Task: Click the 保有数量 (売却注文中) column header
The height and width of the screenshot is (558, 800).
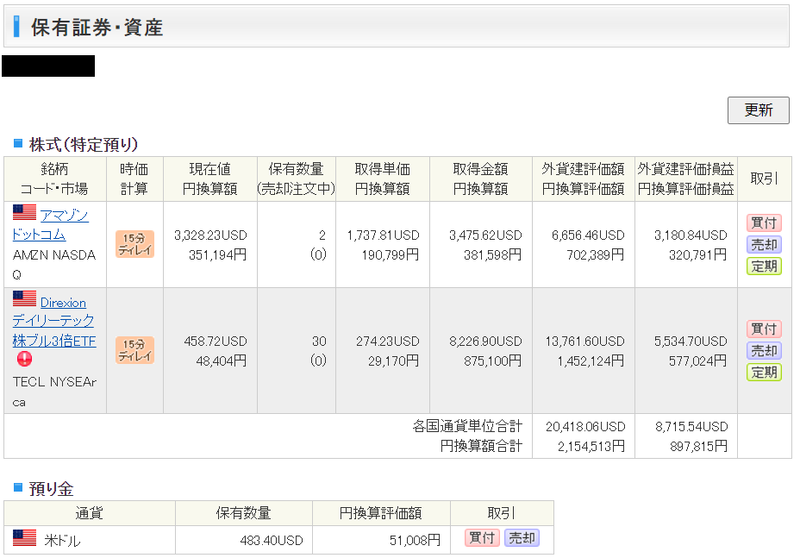Action: pyautogui.click(x=296, y=179)
